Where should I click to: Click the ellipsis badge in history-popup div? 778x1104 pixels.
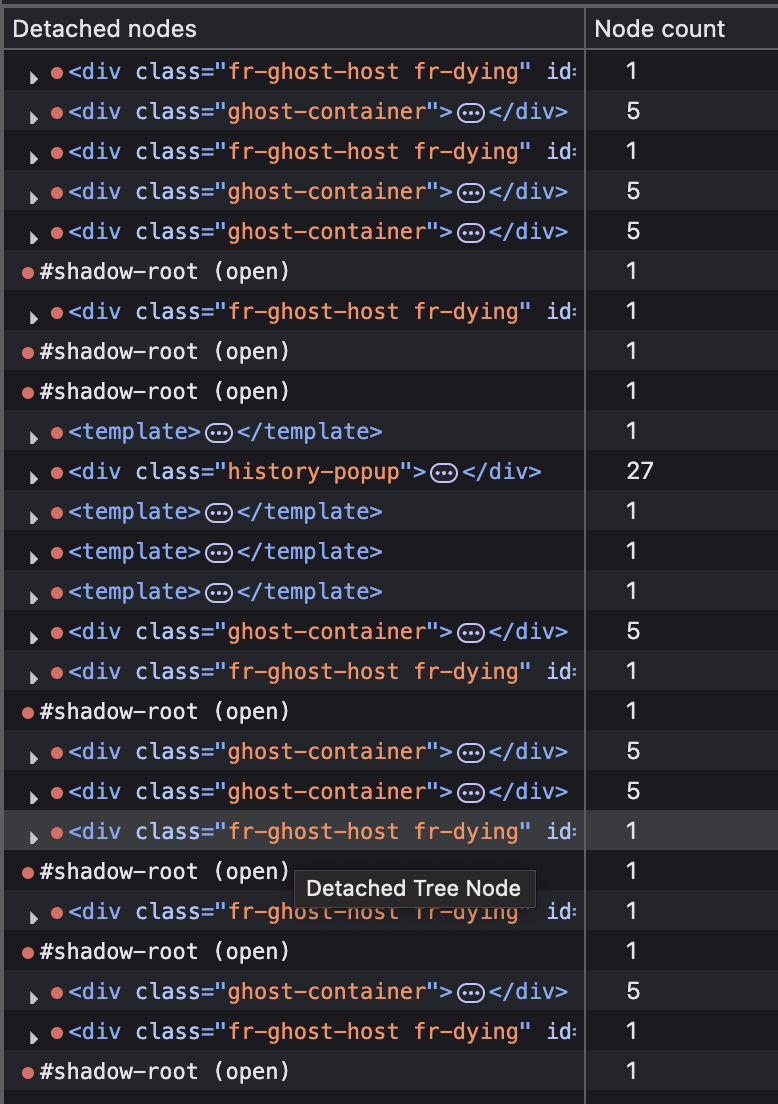[x=444, y=472]
